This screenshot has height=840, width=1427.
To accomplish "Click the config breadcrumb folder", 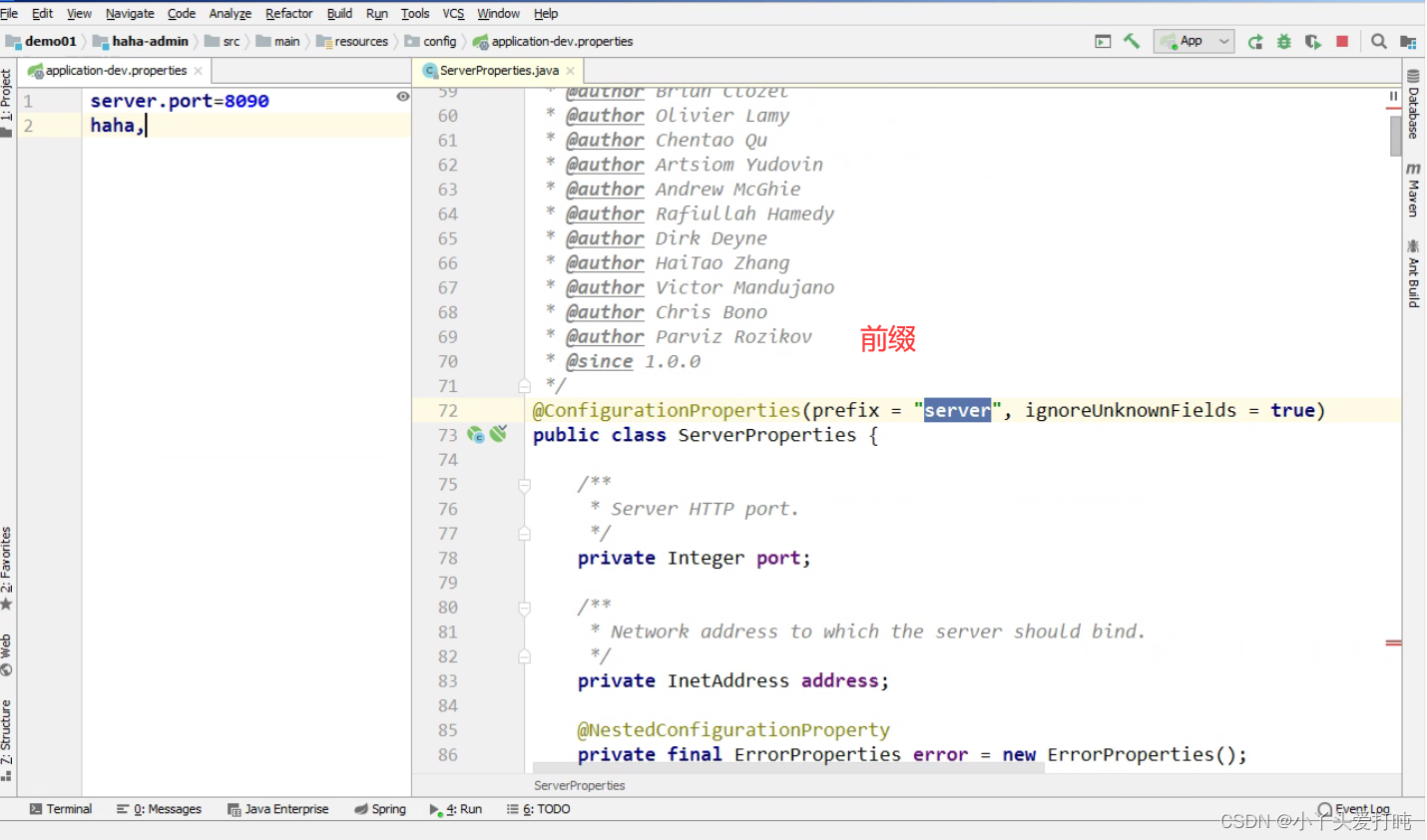I will tap(431, 41).
